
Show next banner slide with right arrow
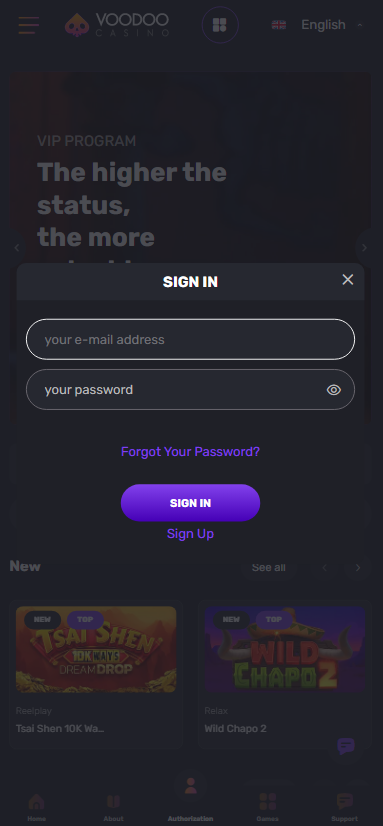365,248
